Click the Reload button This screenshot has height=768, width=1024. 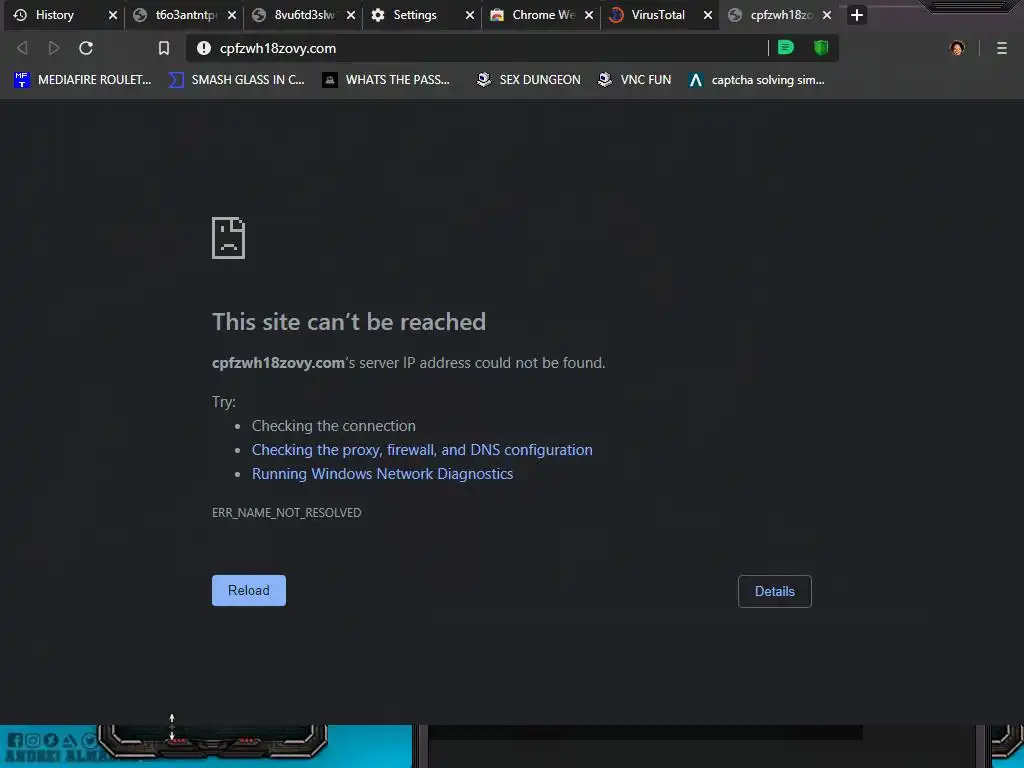(x=249, y=590)
